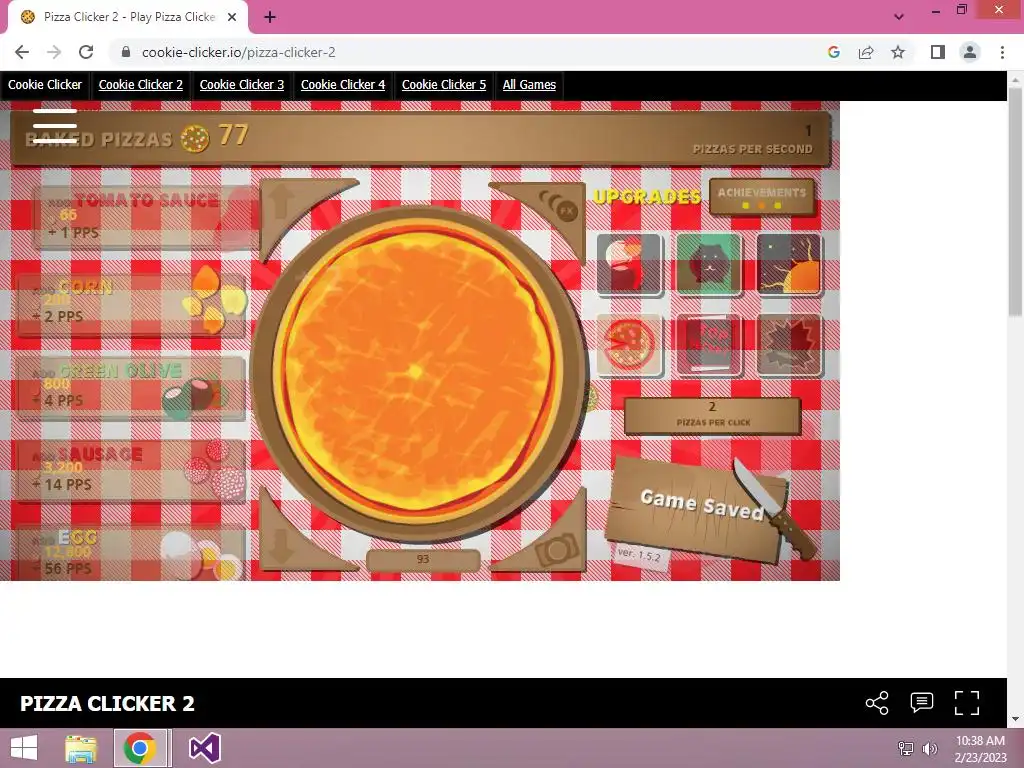Open Cookie Clicker 4 link
The width and height of the screenshot is (1024, 768).
(343, 85)
